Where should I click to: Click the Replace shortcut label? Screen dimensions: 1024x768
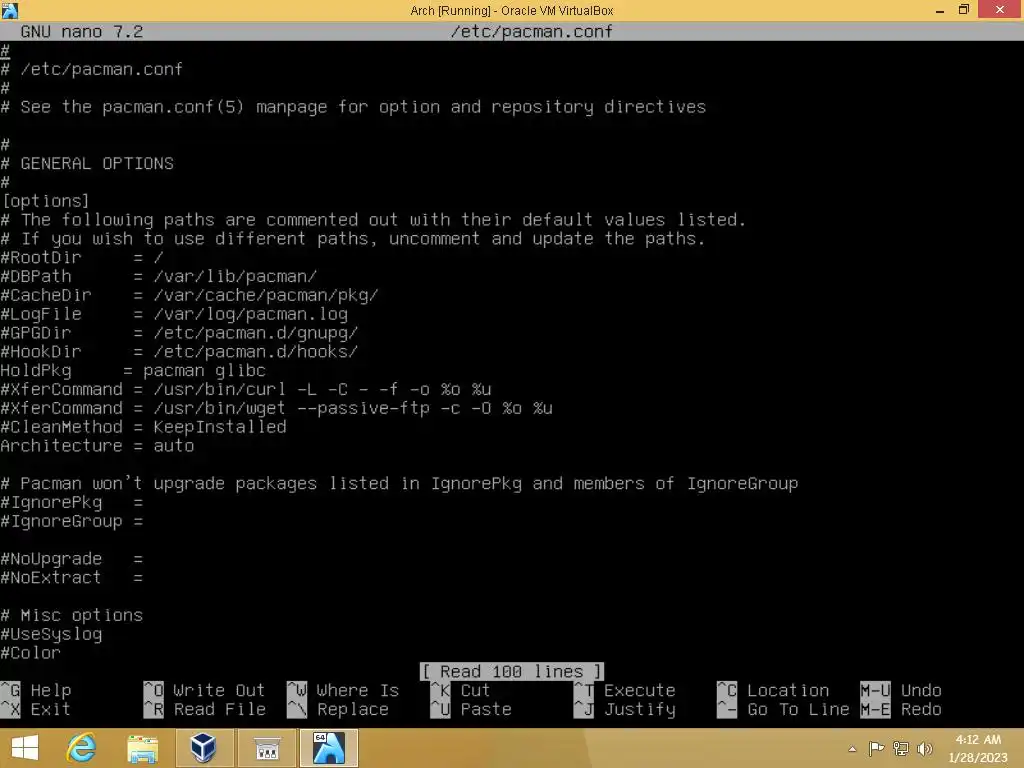[x=353, y=709]
